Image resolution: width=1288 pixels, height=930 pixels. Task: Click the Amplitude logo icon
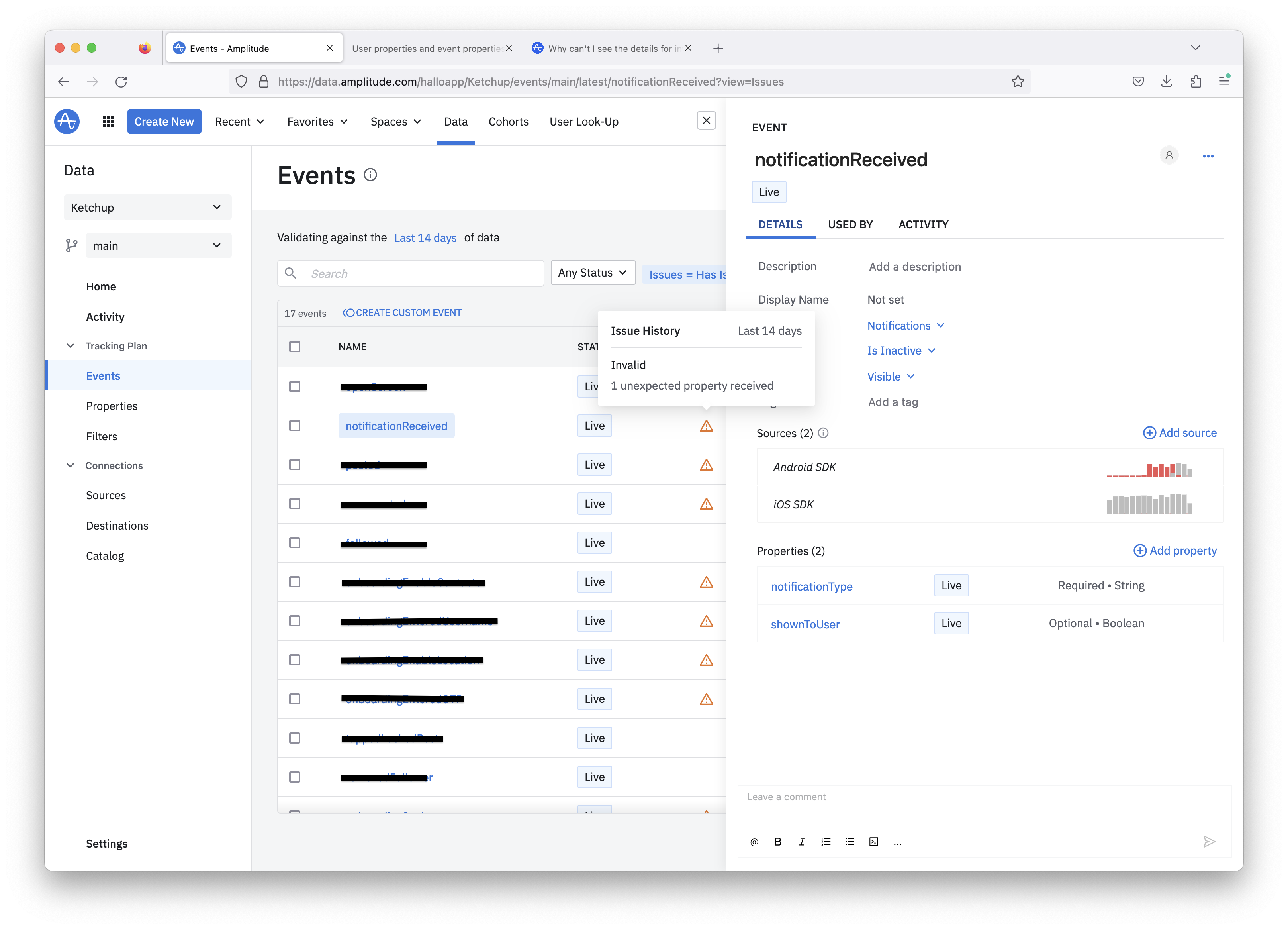[x=67, y=122]
